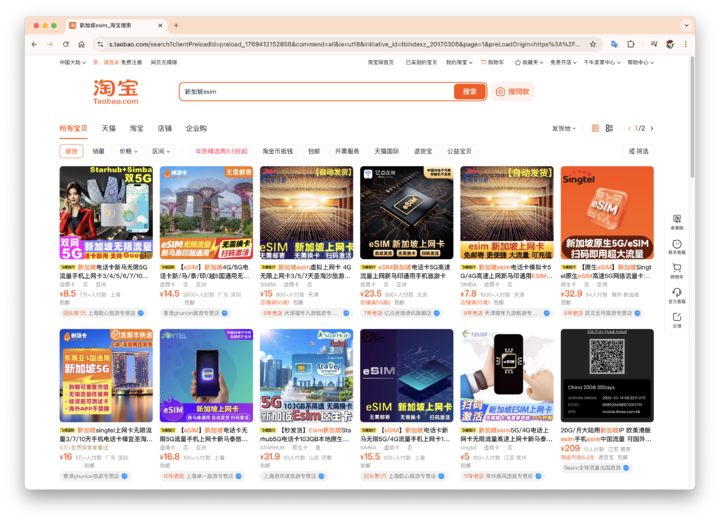This screenshot has height=522, width=720.
Task: Open the shopping cart sidebar icon
Action: [677, 270]
